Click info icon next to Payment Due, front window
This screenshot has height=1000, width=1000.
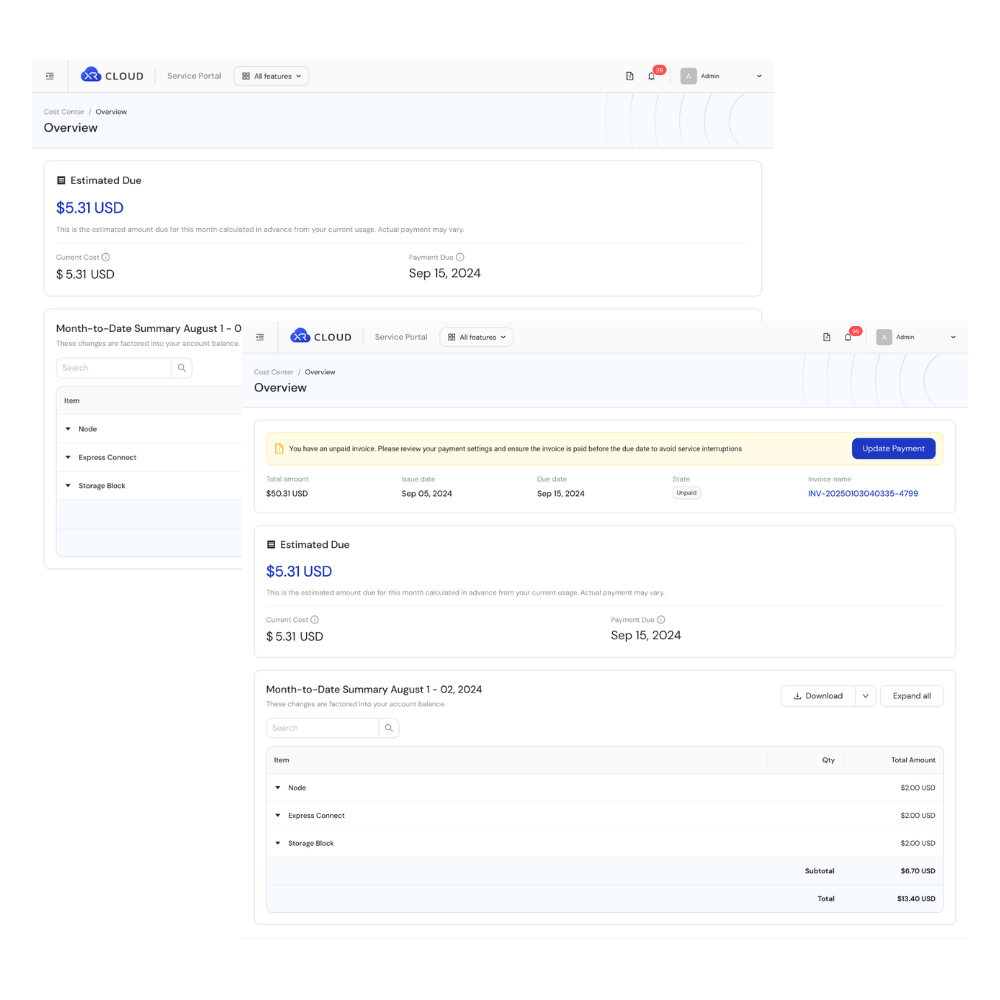click(x=661, y=620)
